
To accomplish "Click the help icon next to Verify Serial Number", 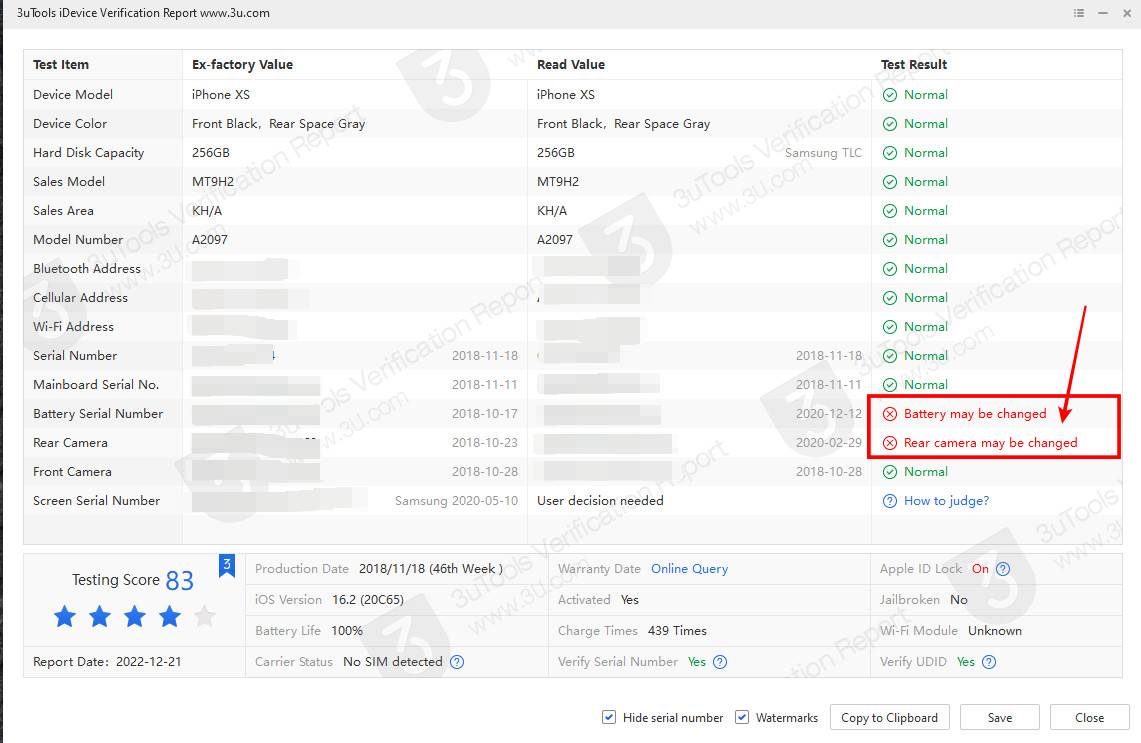I will (x=720, y=662).
